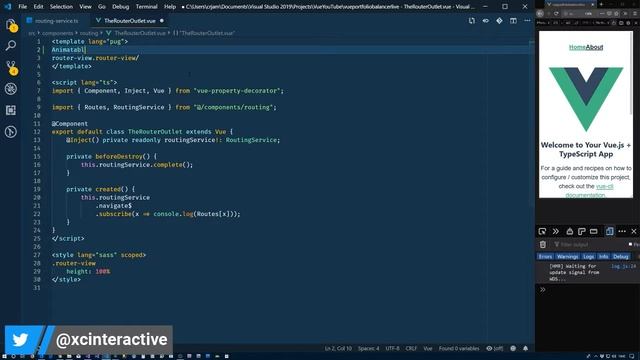Image resolution: width=640 pixels, height=360 pixels.
Task: Click 'routing' in the breadcrumb path
Action: point(89,33)
